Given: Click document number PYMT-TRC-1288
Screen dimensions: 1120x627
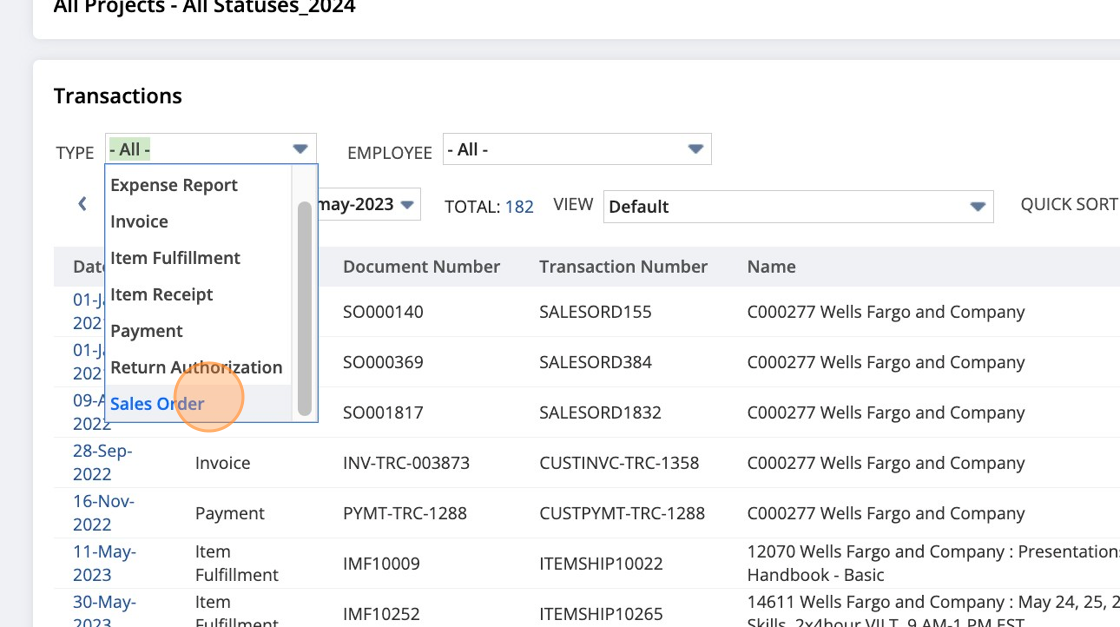Looking at the screenshot, I should [405, 513].
